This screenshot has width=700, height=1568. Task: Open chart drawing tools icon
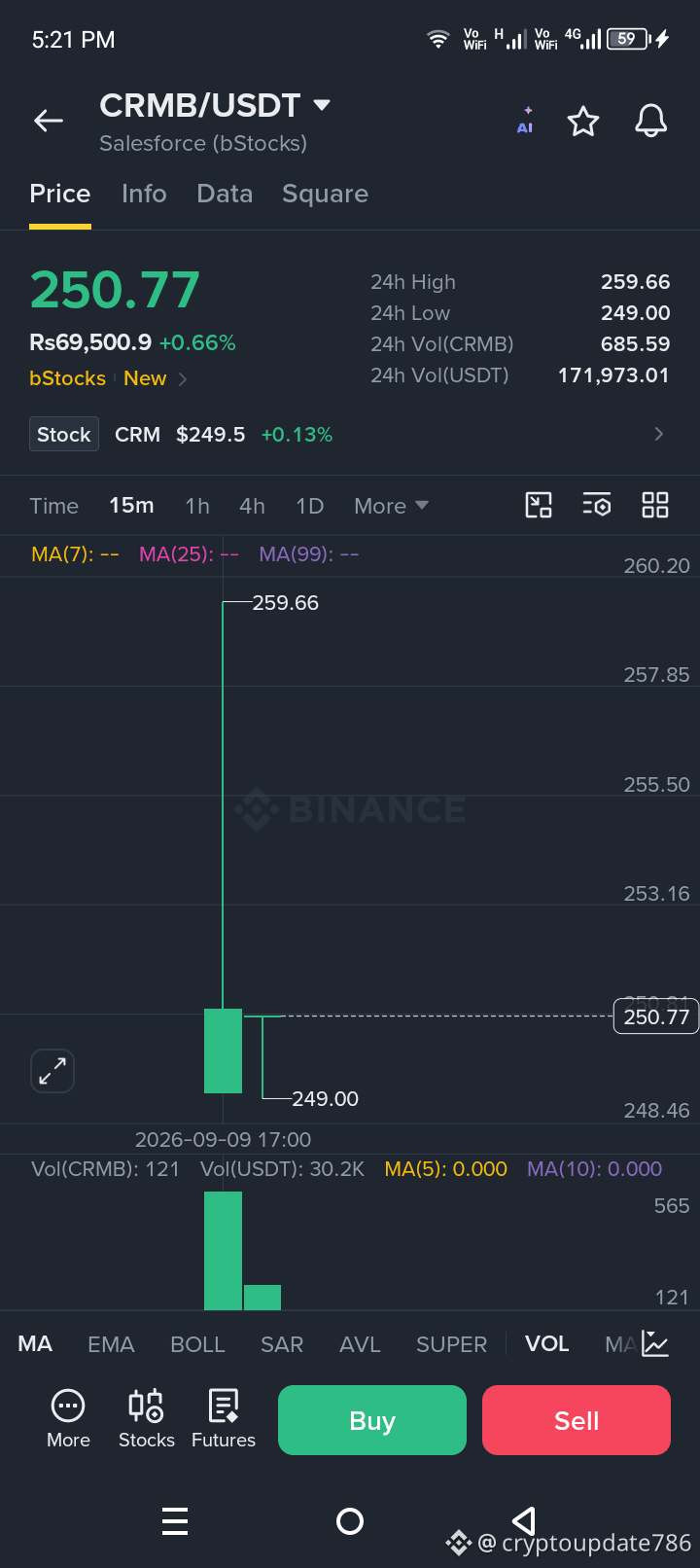[x=539, y=505]
